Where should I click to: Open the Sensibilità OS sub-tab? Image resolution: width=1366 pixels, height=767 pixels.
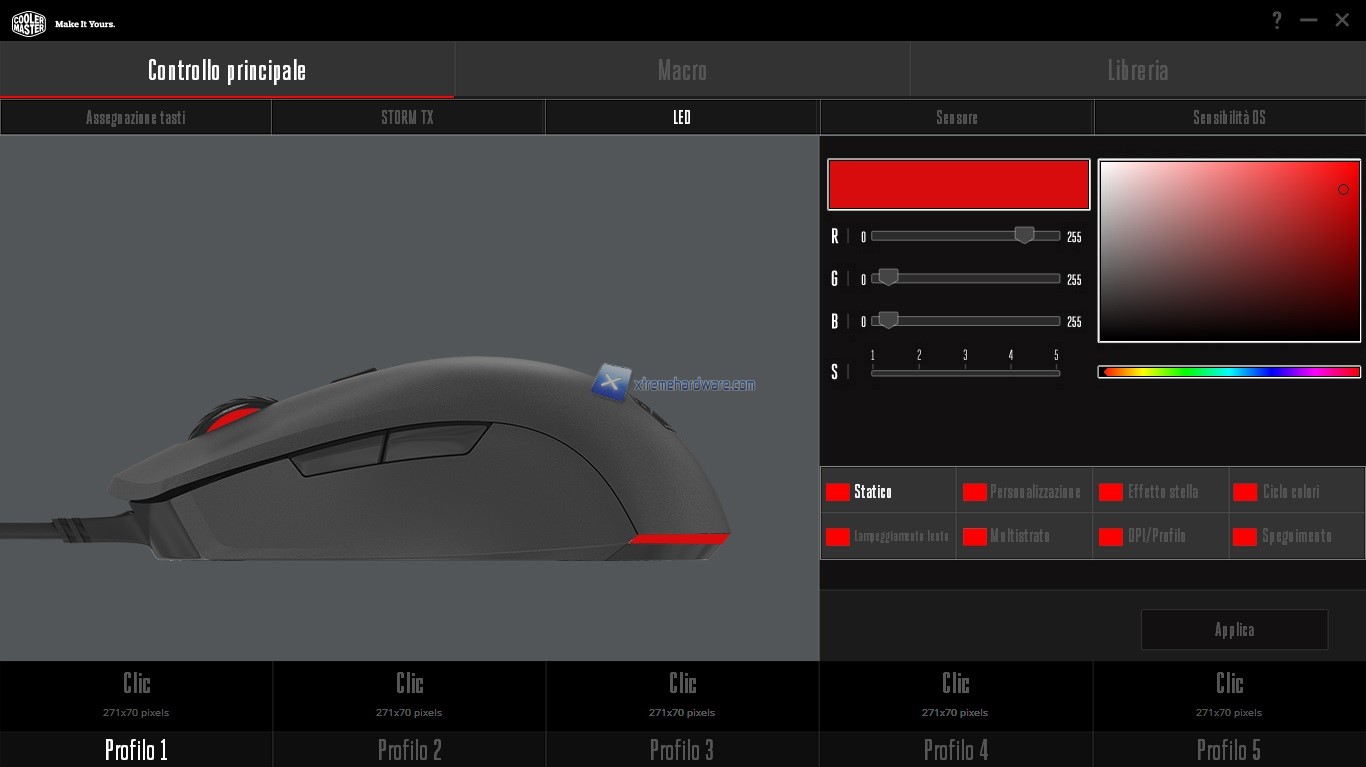(x=1229, y=118)
